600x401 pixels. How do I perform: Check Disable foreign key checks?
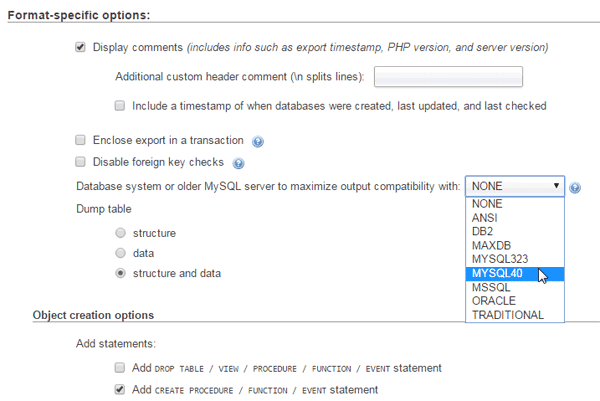tap(80, 162)
